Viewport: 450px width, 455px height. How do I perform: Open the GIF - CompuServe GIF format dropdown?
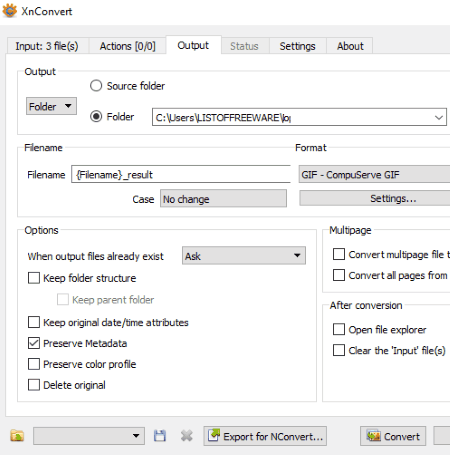pyautogui.click(x=374, y=174)
